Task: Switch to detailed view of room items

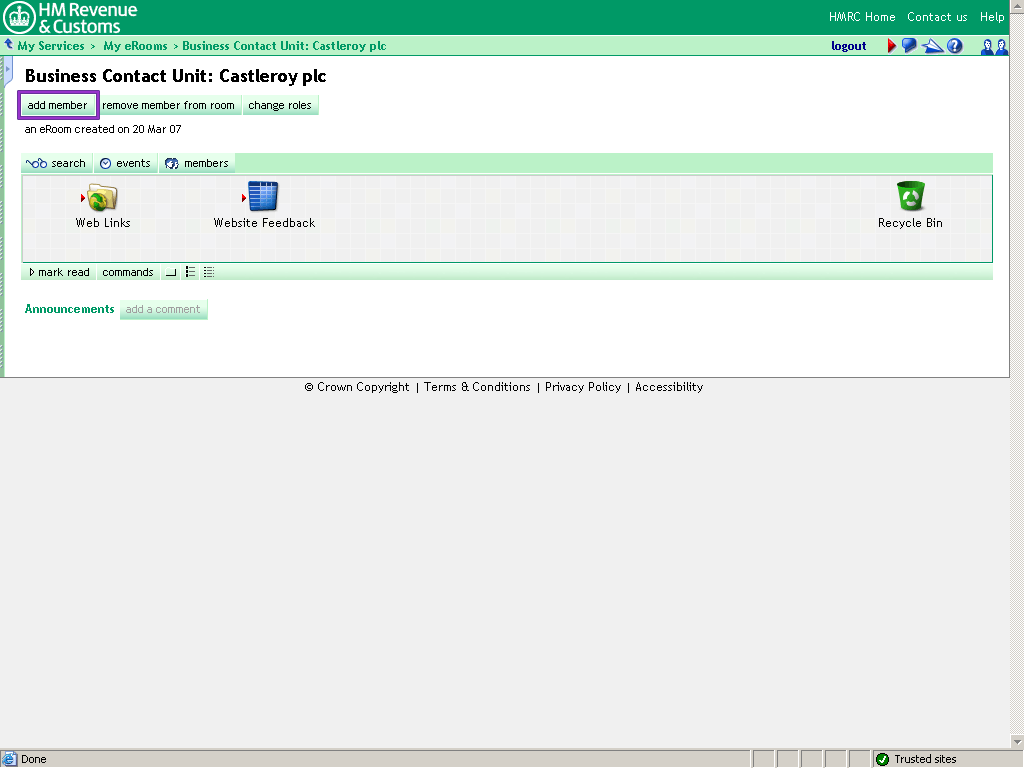Action: click(207, 272)
